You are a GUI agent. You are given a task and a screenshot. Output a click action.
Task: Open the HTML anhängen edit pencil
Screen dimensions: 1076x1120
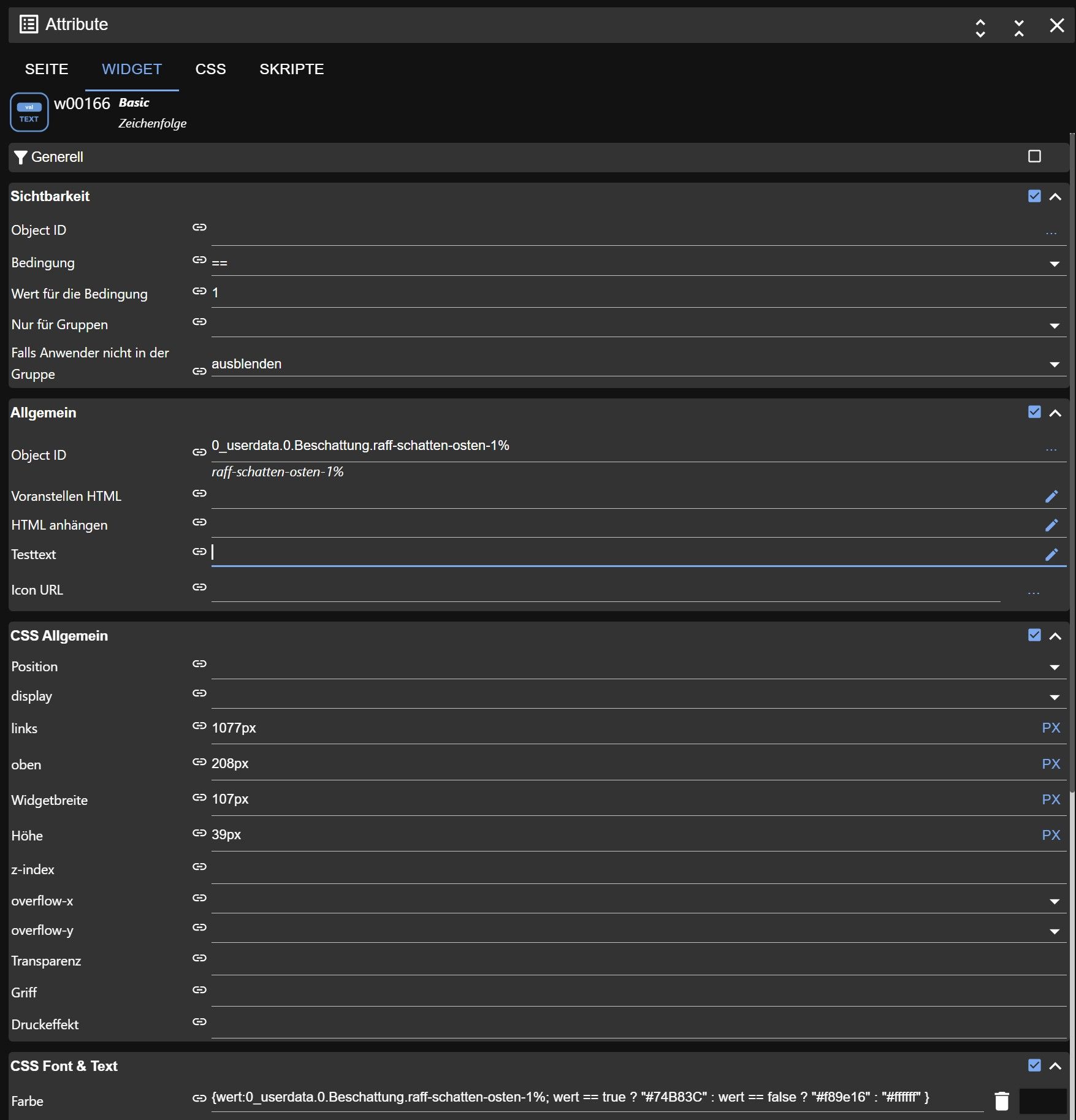click(x=1051, y=525)
